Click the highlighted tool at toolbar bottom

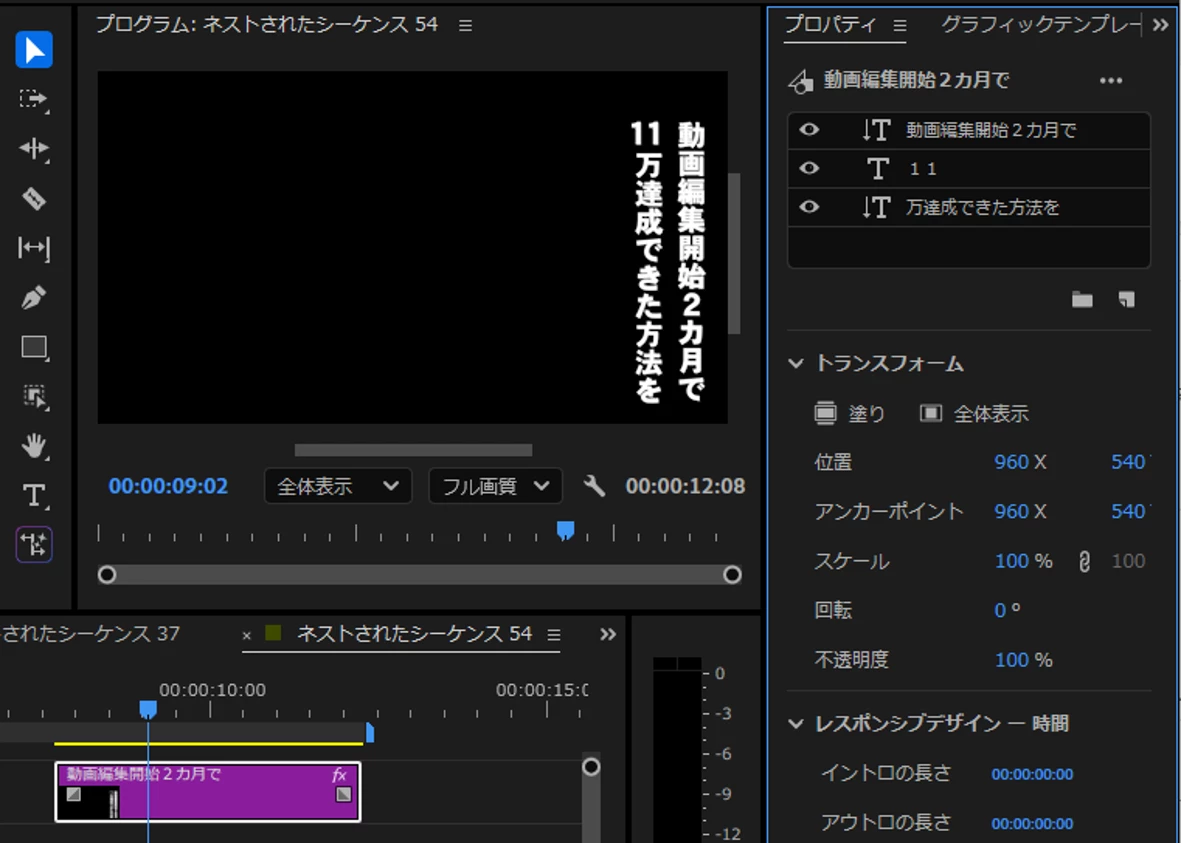34,544
